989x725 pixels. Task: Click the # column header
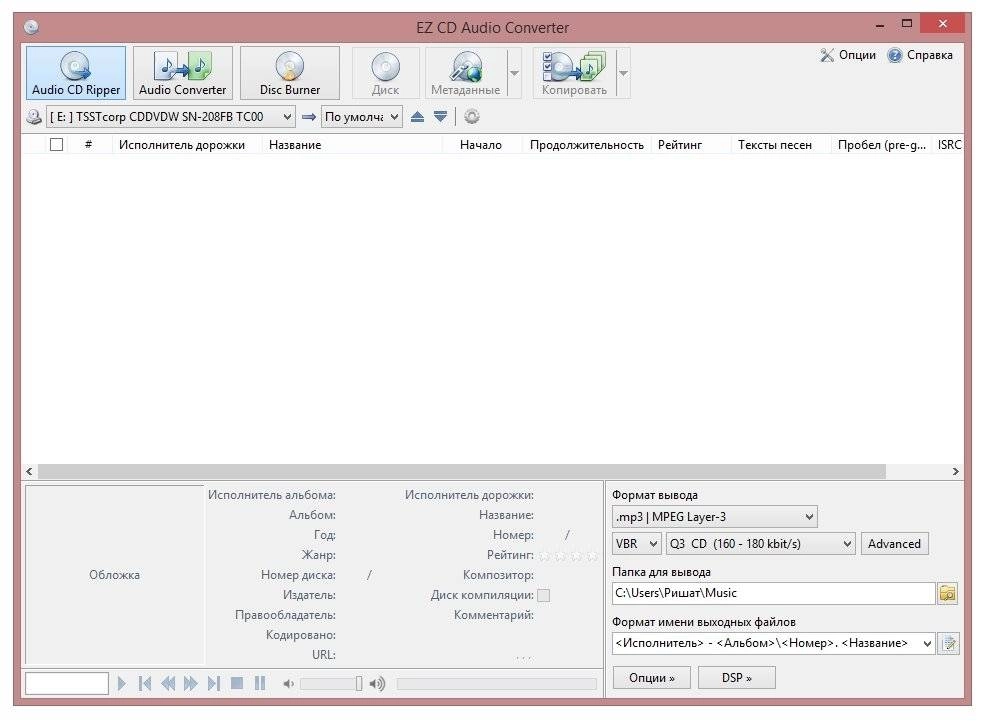coord(88,144)
